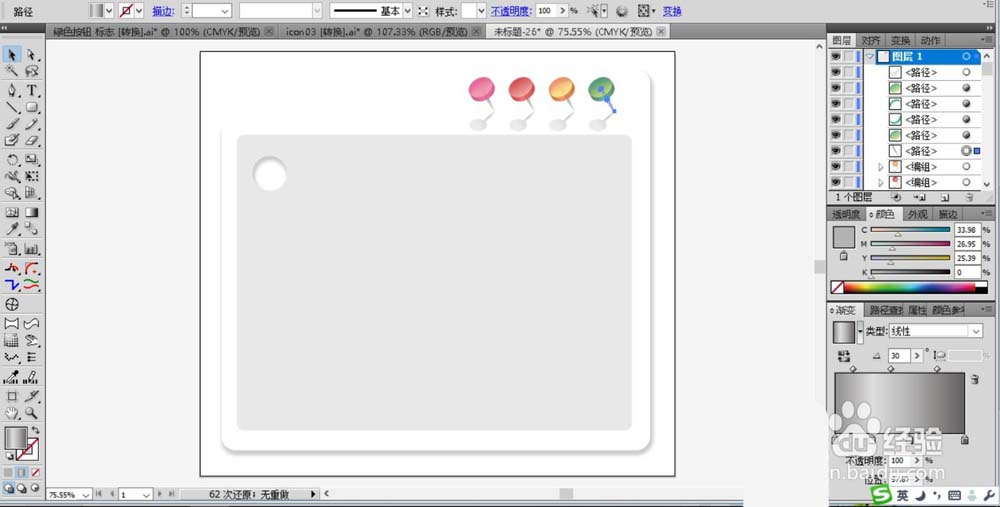Screen dimensions: 1000x507
Task: Select the Column Graph tool
Action: 31,249
